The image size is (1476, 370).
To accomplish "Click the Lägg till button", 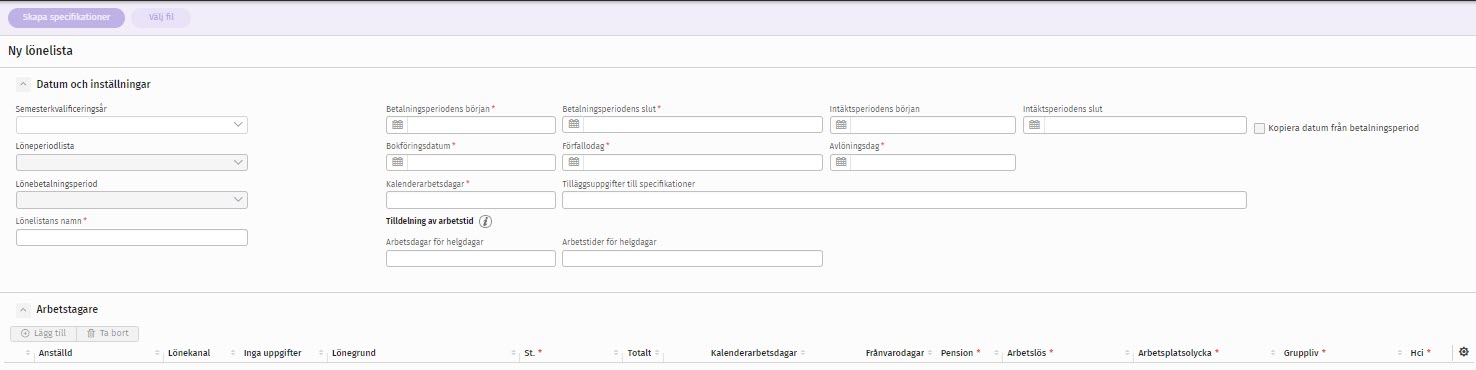I will tap(43, 334).
